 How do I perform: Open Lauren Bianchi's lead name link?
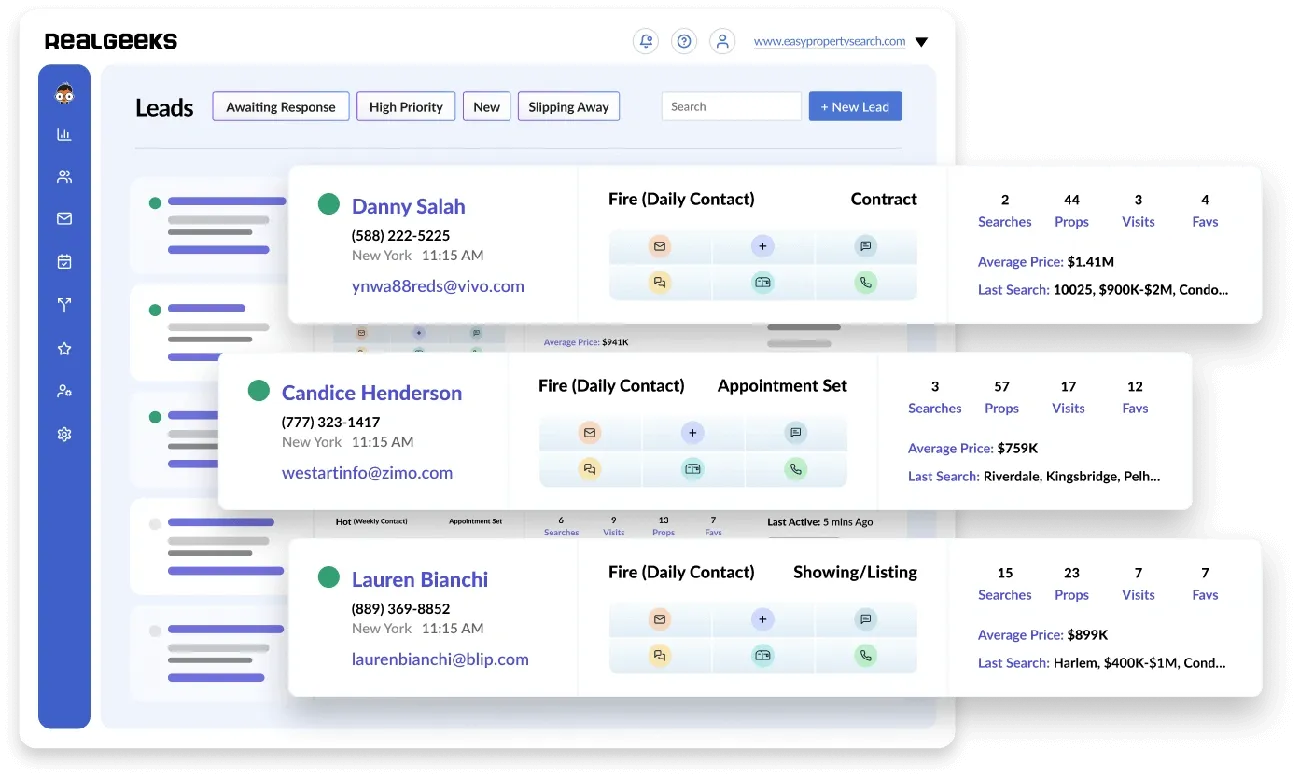coord(420,580)
